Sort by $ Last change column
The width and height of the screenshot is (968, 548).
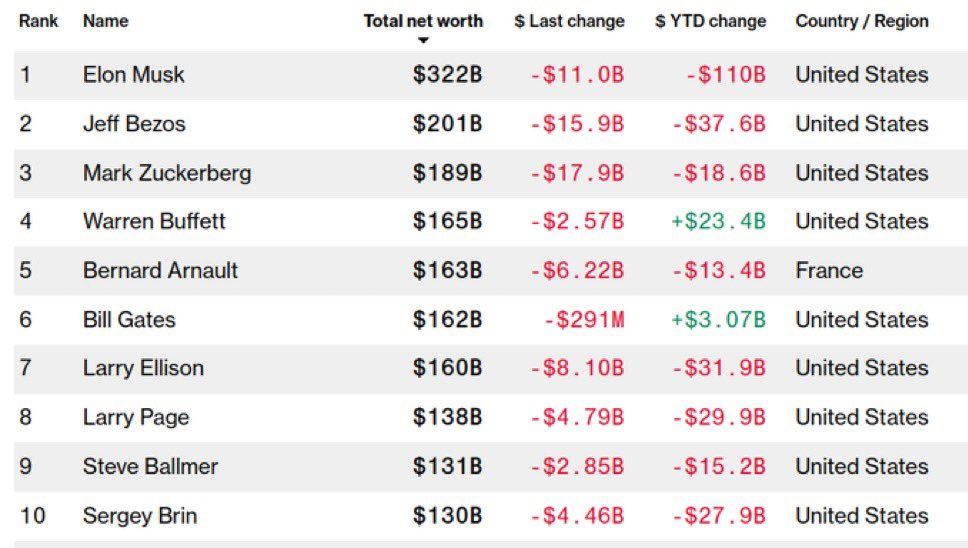tap(569, 21)
